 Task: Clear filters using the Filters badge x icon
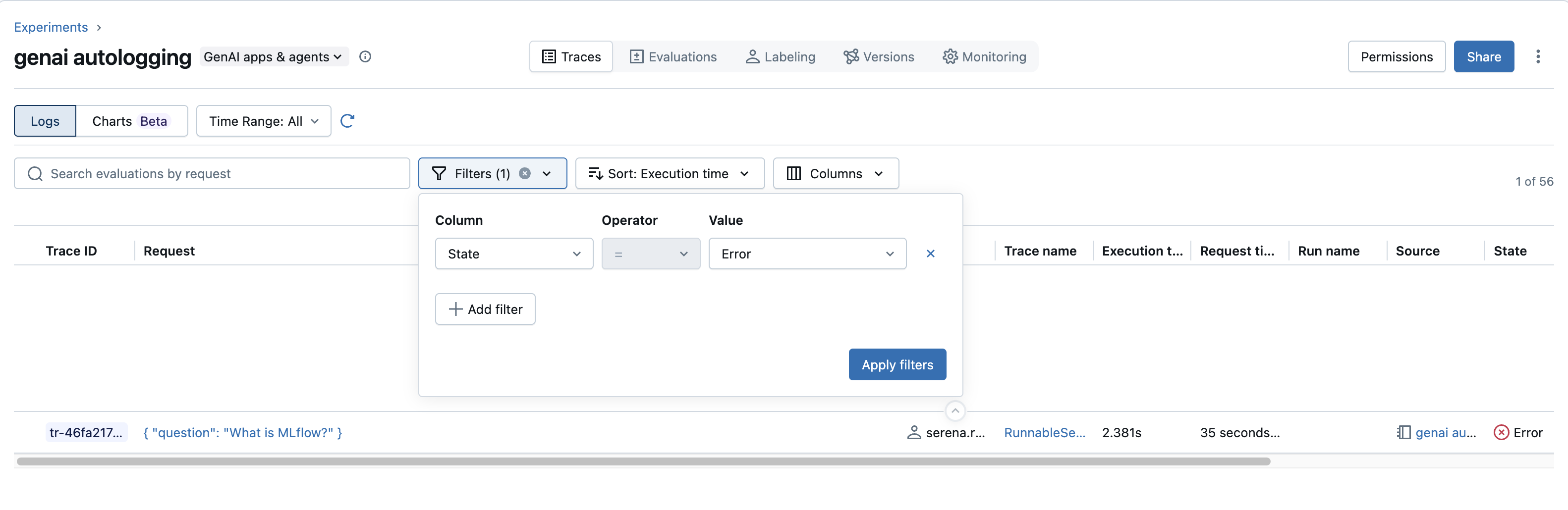[x=525, y=173]
